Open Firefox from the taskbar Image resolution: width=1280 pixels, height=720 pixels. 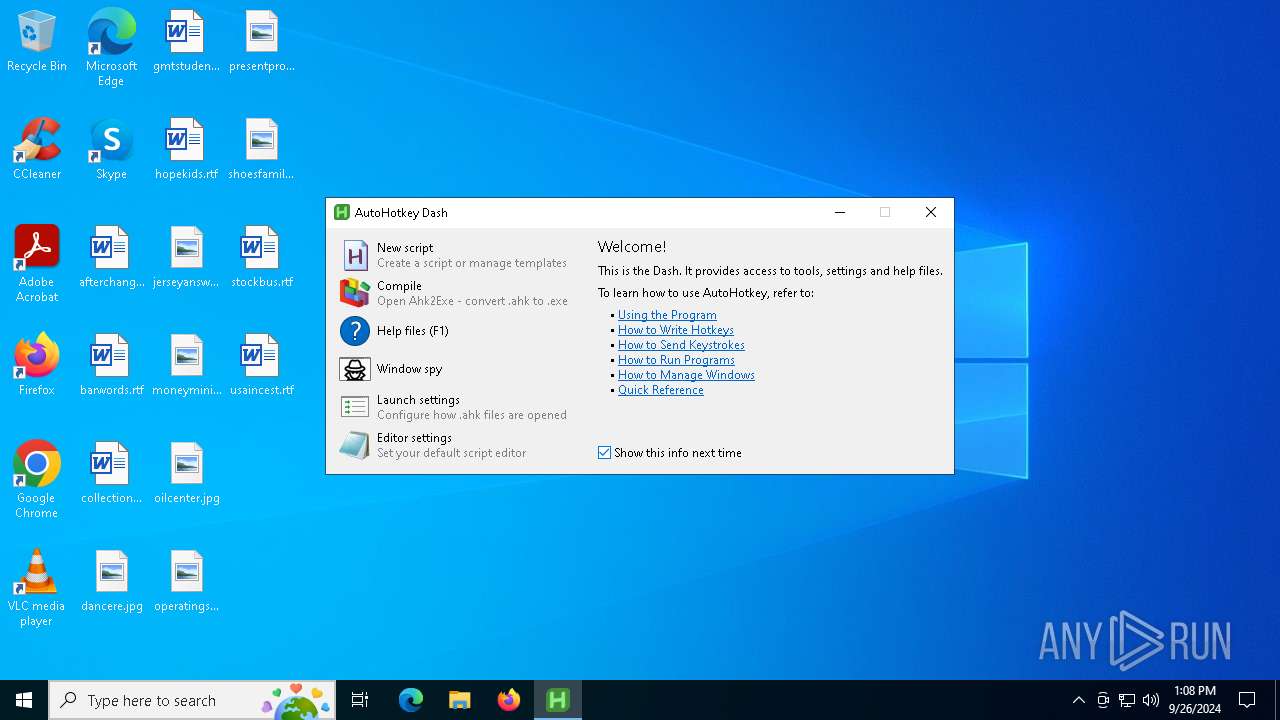(508, 700)
